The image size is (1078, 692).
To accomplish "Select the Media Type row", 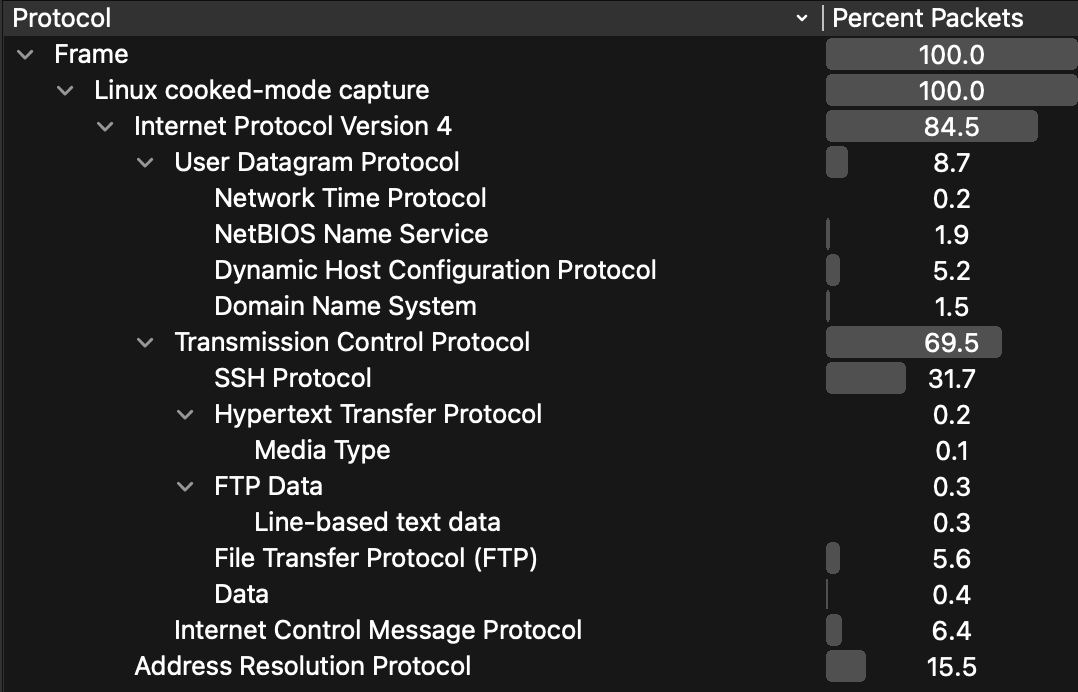I will [322, 451].
